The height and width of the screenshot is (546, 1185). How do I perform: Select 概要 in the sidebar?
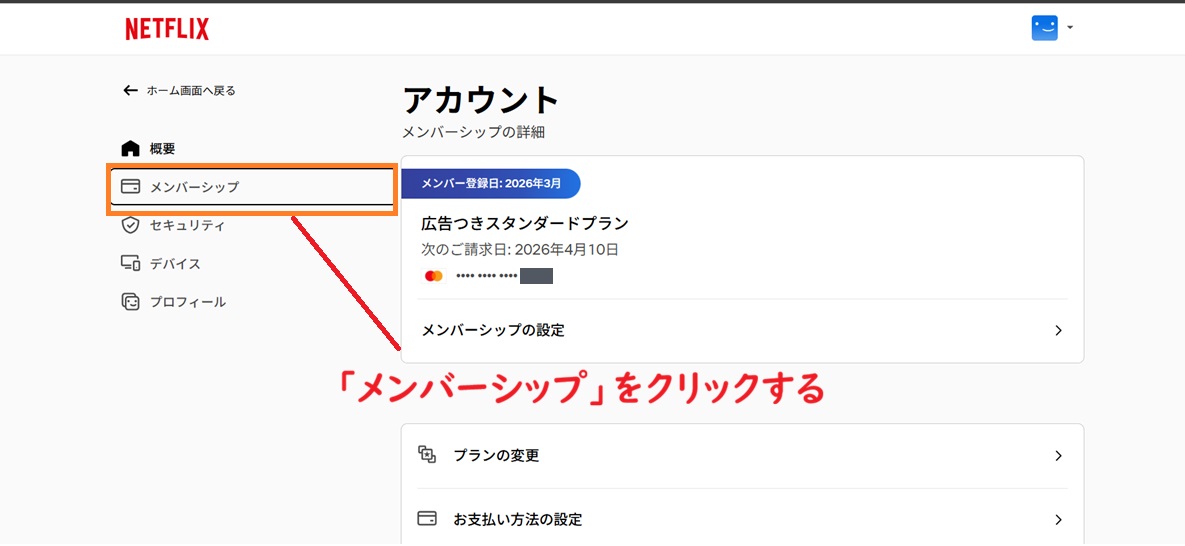[162, 149]
